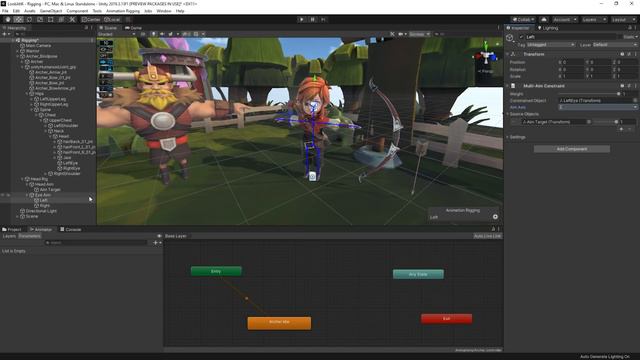The height and width of the screenshot is (360, 640).
Task: Open the Account dropdown
Action: [x=564, y=19]
